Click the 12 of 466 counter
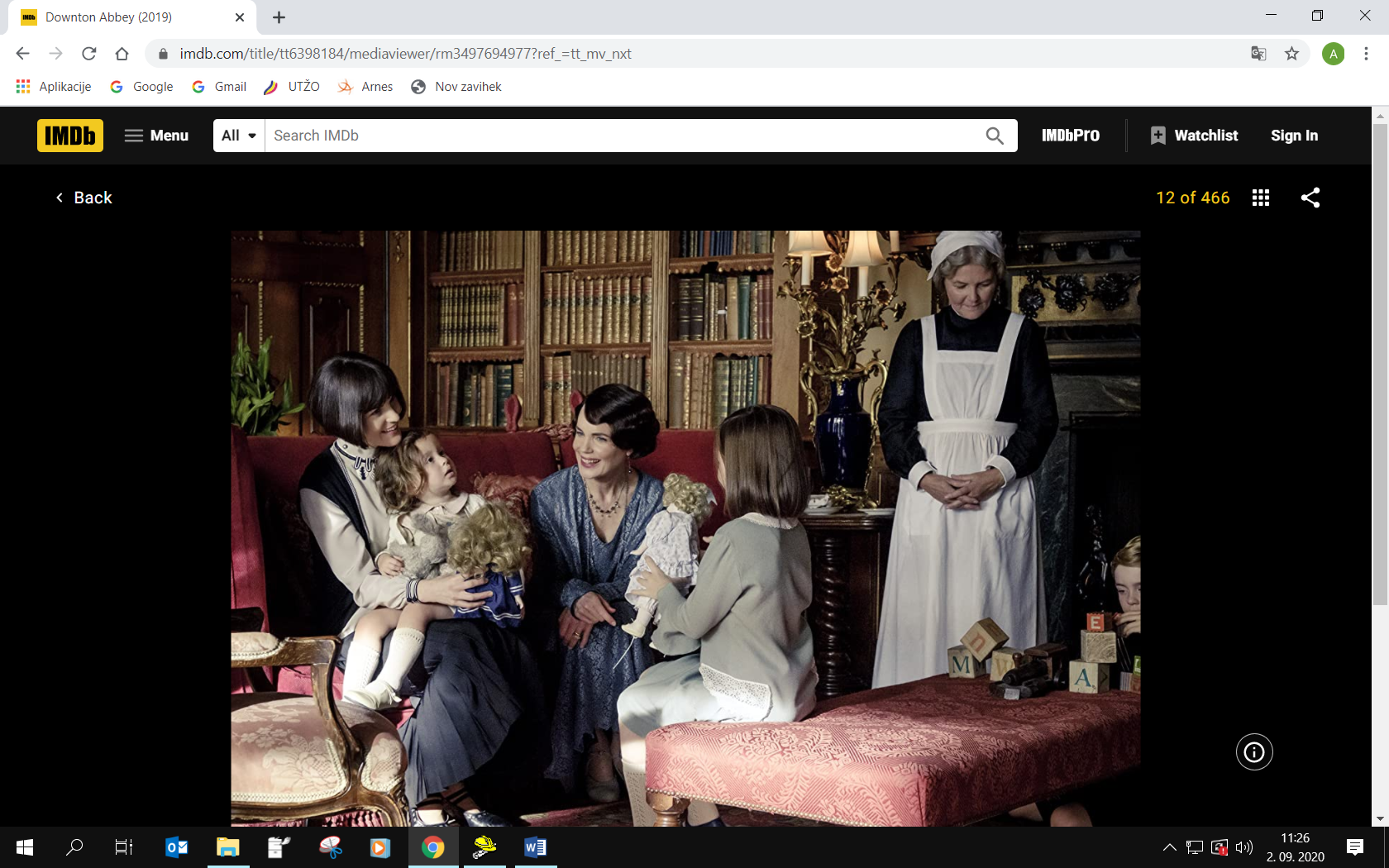This screenshot has height=868, width=1389. [x=1193, y=198]
